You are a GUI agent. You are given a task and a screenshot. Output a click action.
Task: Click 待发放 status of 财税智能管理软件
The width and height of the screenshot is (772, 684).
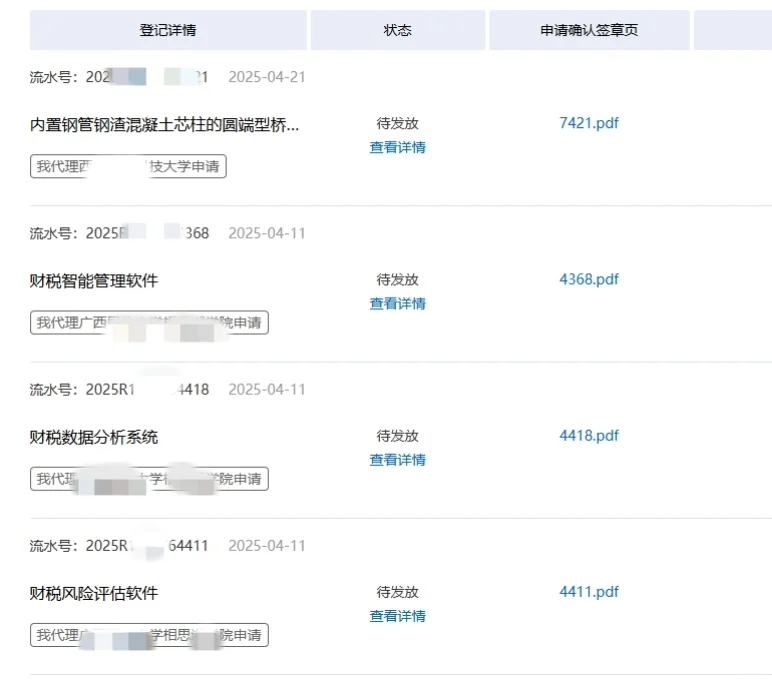(x=397, y=280)
